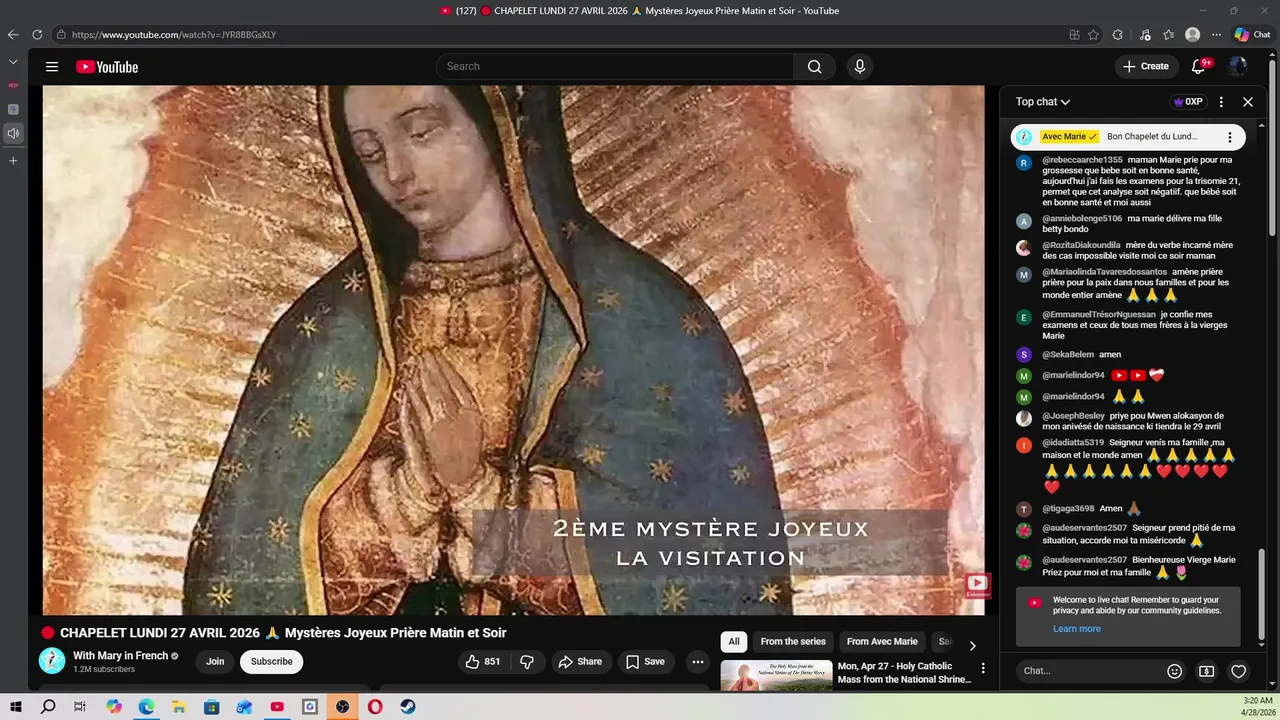Screen dimensions: 1280x720
Task: Open Task View on the taskbar
Action: 80,707
